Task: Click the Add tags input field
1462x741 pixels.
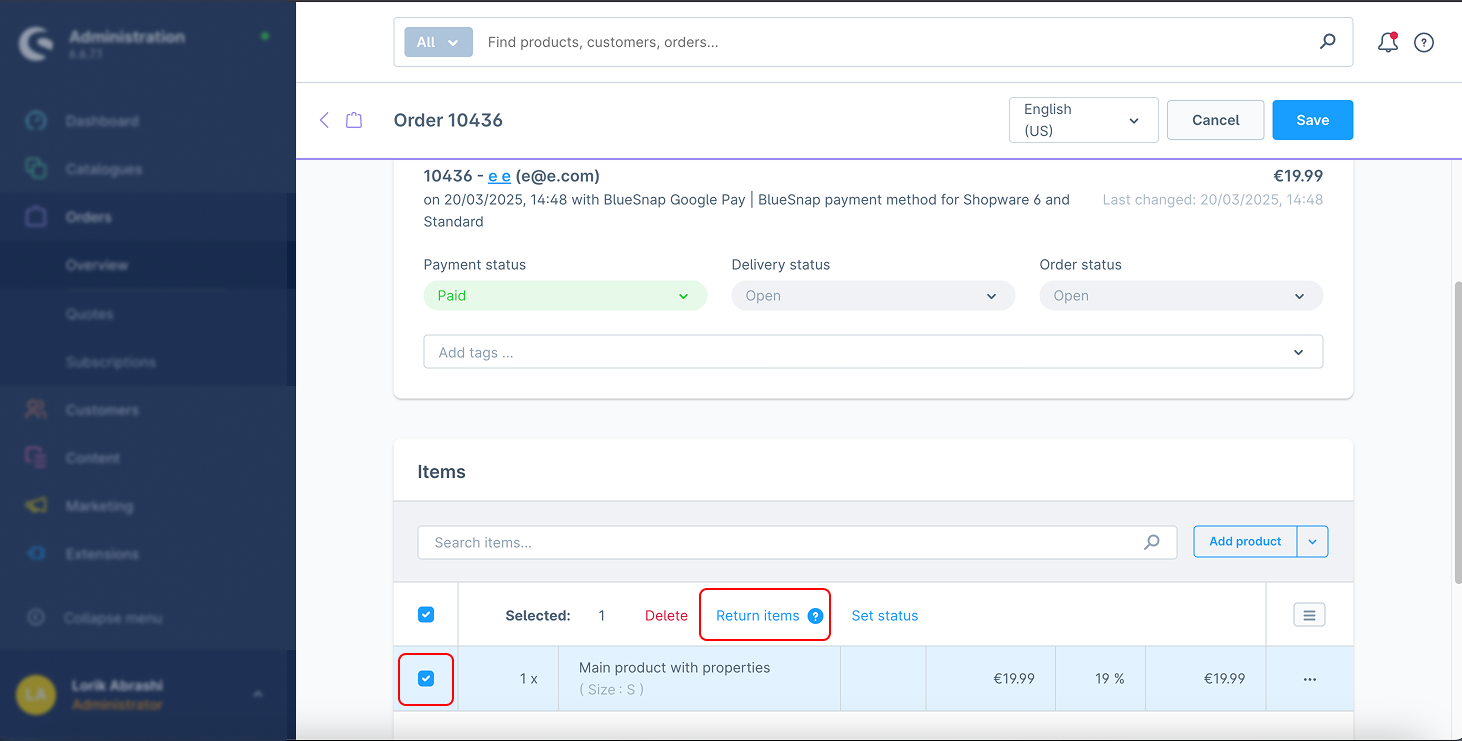Action: [860, 352]
